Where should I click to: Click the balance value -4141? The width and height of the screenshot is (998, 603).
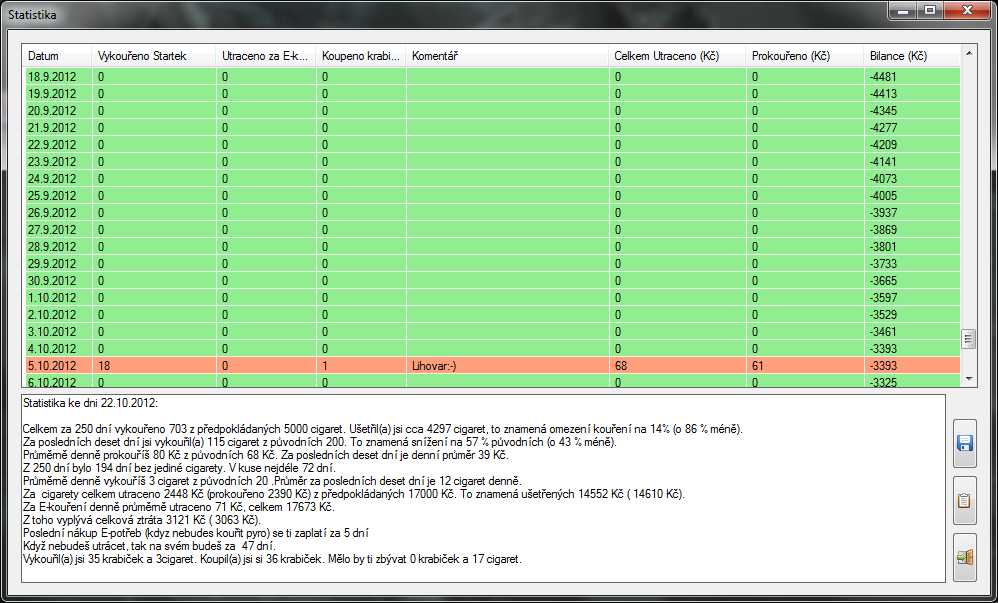click(883, 162)
